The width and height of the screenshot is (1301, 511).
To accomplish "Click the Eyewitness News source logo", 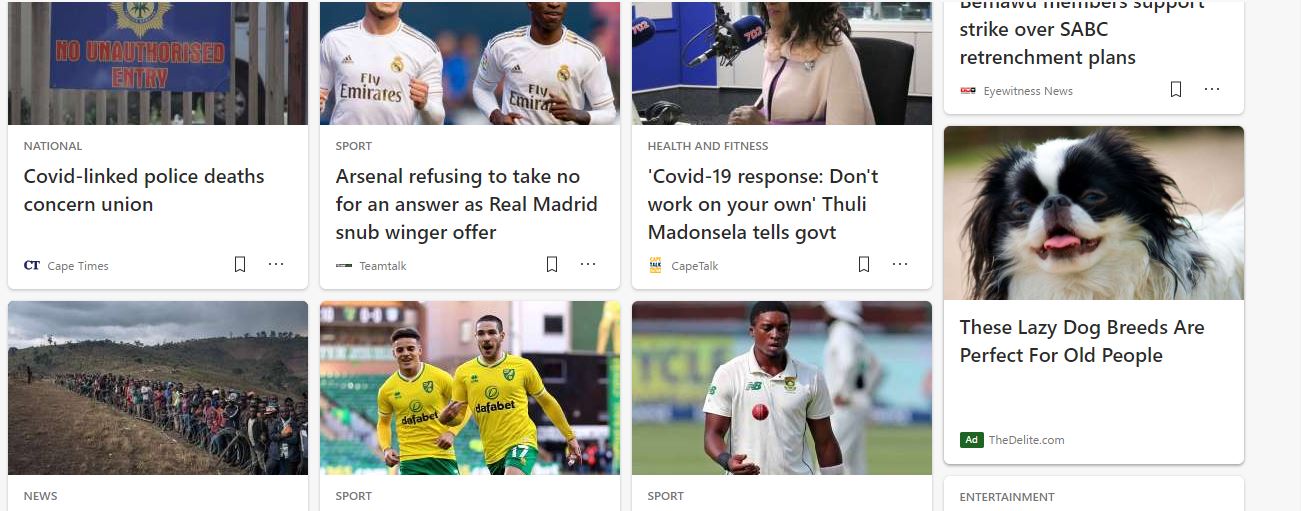I will (x=968, y=91).
